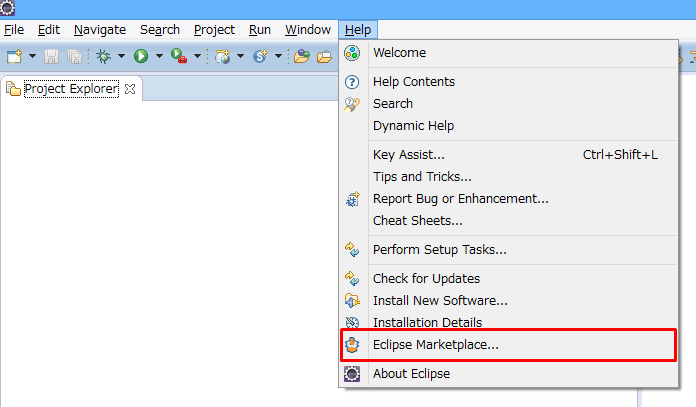Click the Report Bug or Enhancement icon
Viewport: 696px width, 407px height.
click(x=352, y=199)
